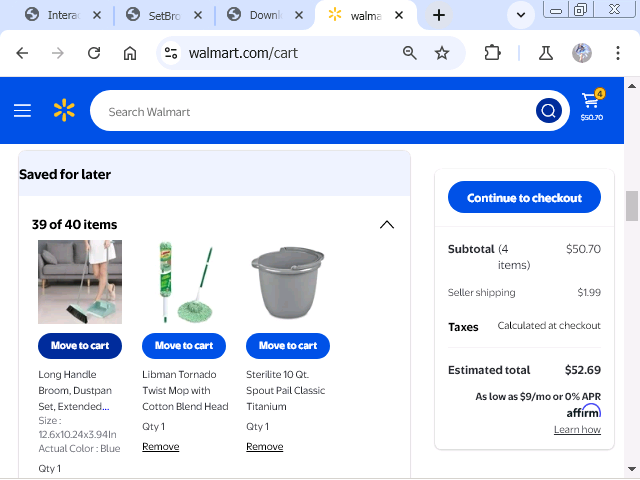Open the gray pail product image
Image resolution: width=640 pixels, height=480 pixels.
pos(288,282)
